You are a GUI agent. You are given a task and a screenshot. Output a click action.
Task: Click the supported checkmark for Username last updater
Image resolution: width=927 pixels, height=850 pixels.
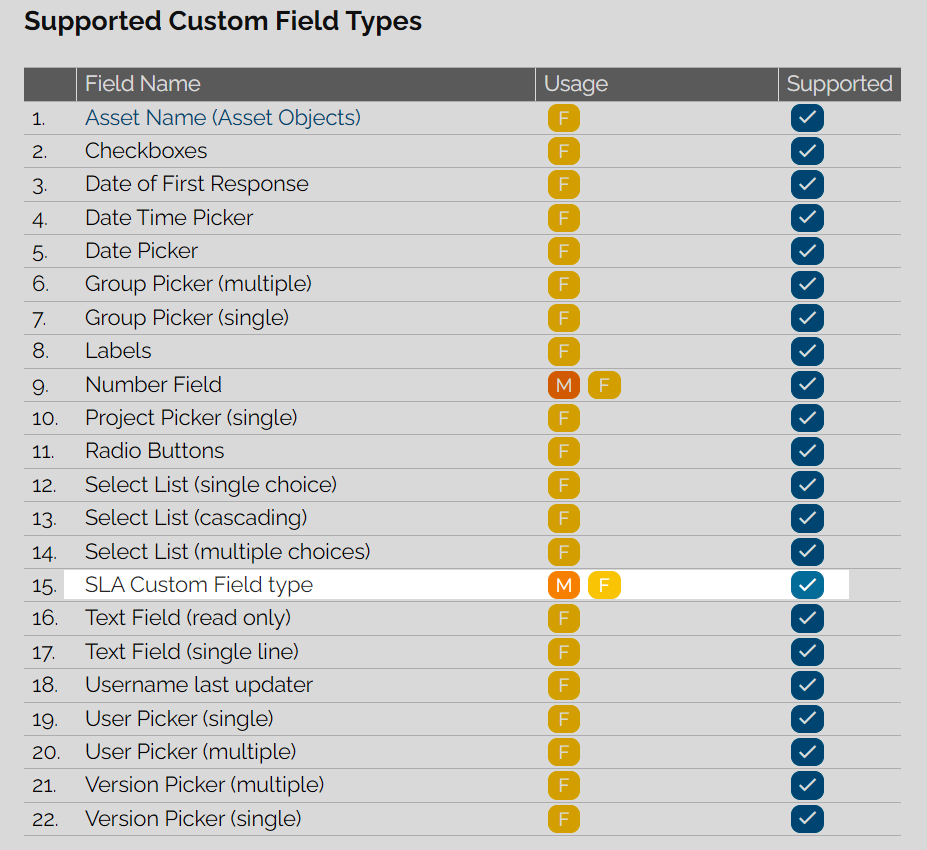point(807,685)
